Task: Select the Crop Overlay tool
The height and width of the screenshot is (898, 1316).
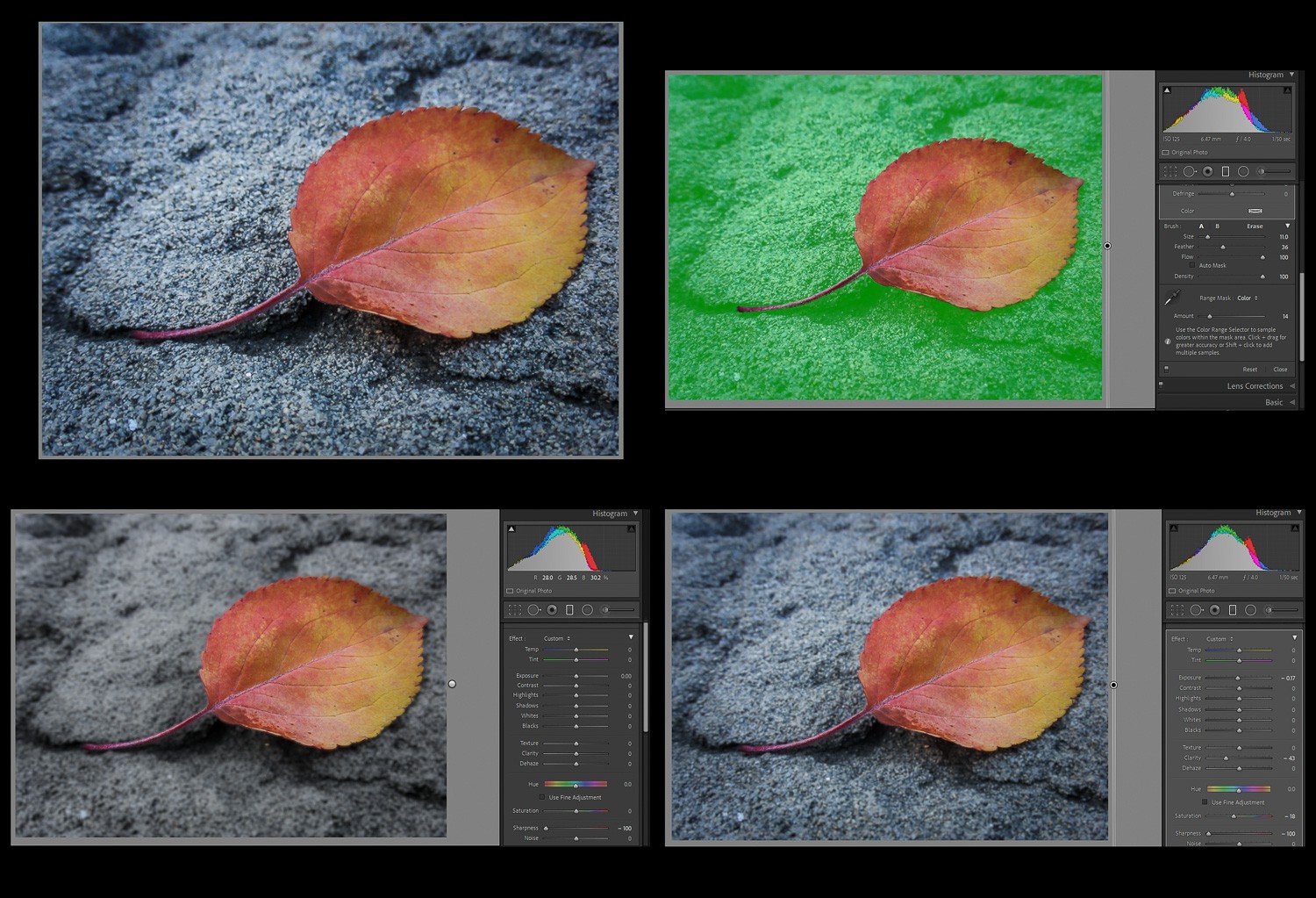Action: (1170, 172)
